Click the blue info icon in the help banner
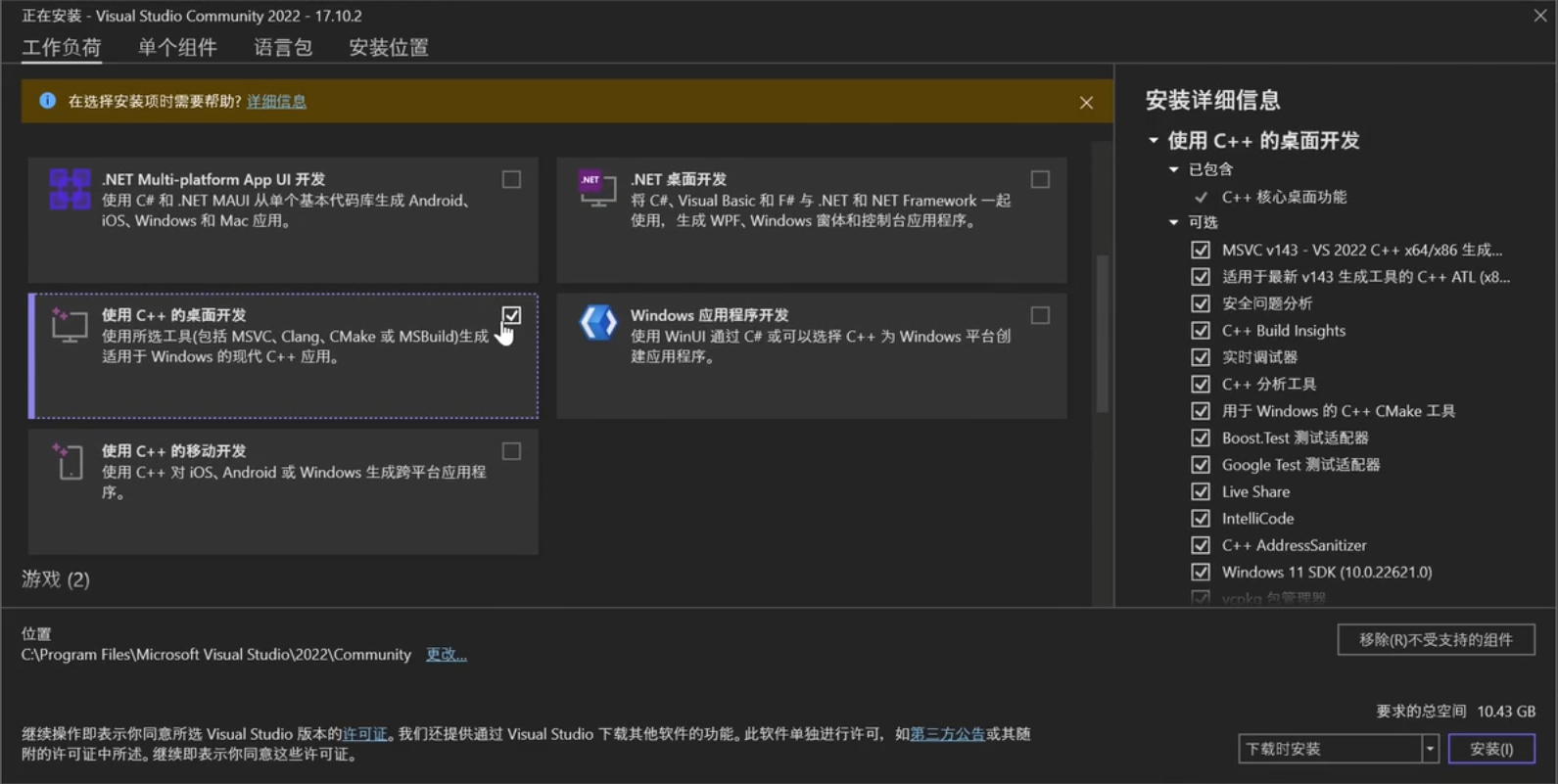1558x784 pixels. coord(47,101)
